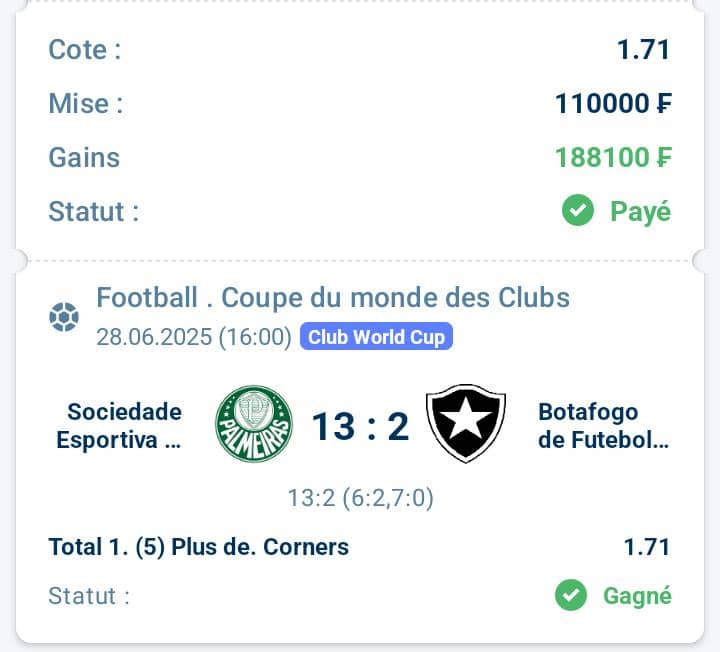This screenshot has width=720, height=652.
Task: Click the Payé status text
Action: click(x=641, y=212)
